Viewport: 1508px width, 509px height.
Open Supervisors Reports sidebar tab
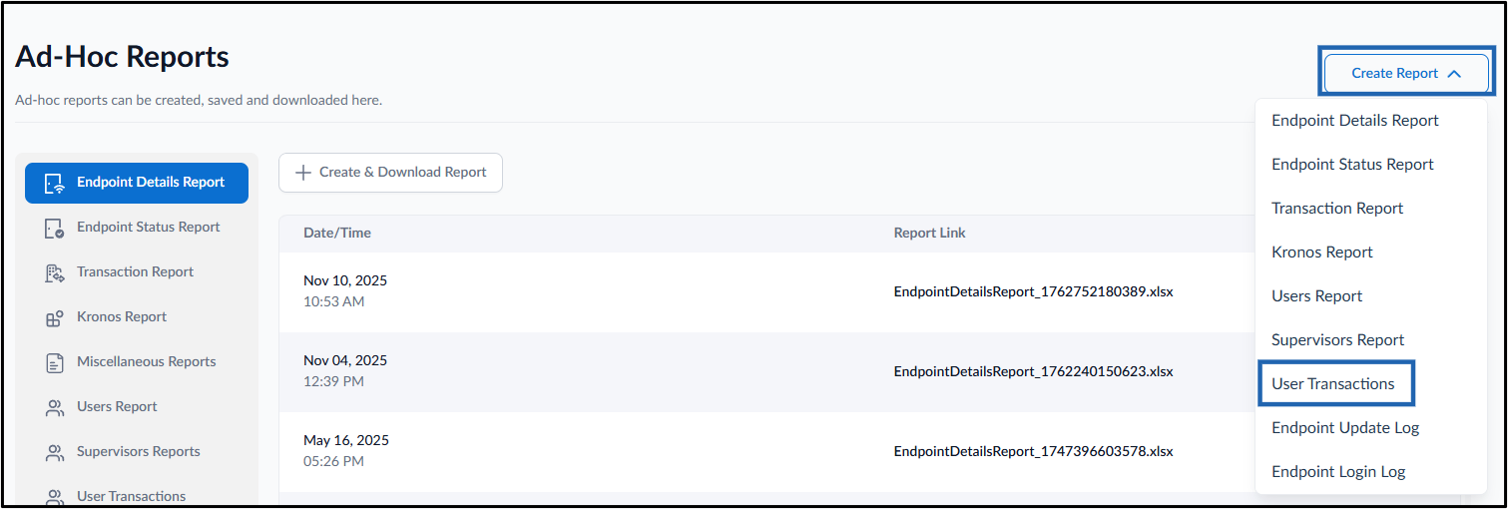pyautogui.click(x=137, y=452)
